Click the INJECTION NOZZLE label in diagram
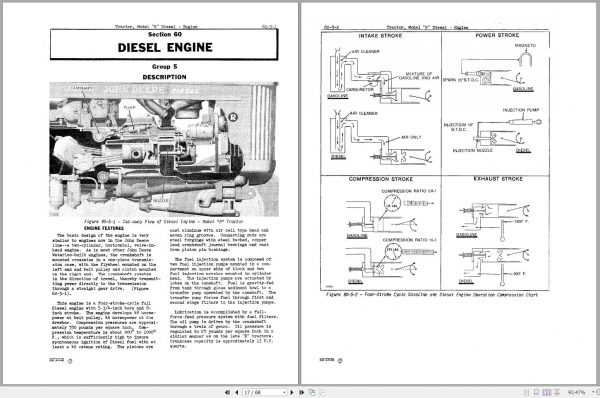This screenshot has width=600, height=398. 473,151
